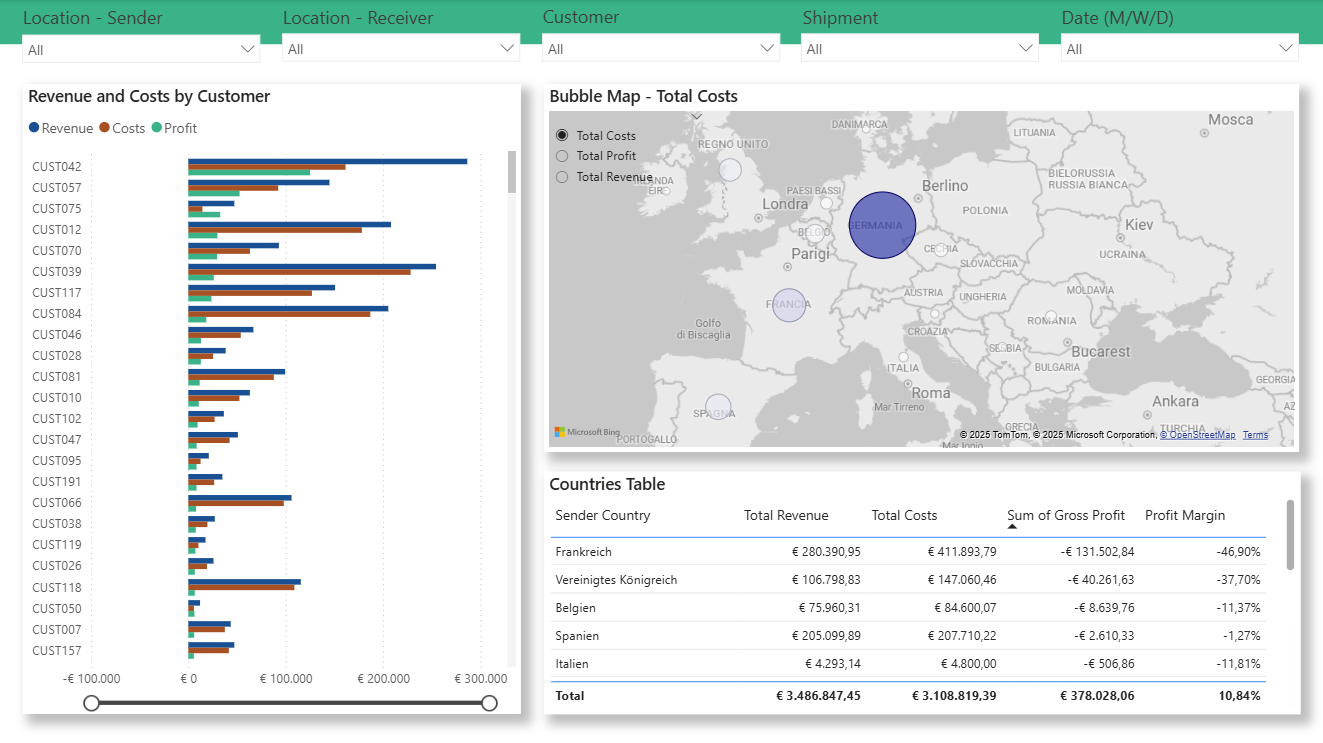Sort table by Sender Country header
This screenshot has width=1323, height=743.
pos(603,515)
